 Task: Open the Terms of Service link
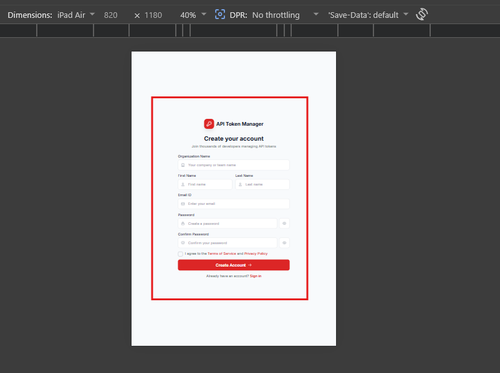coord(222,254)
